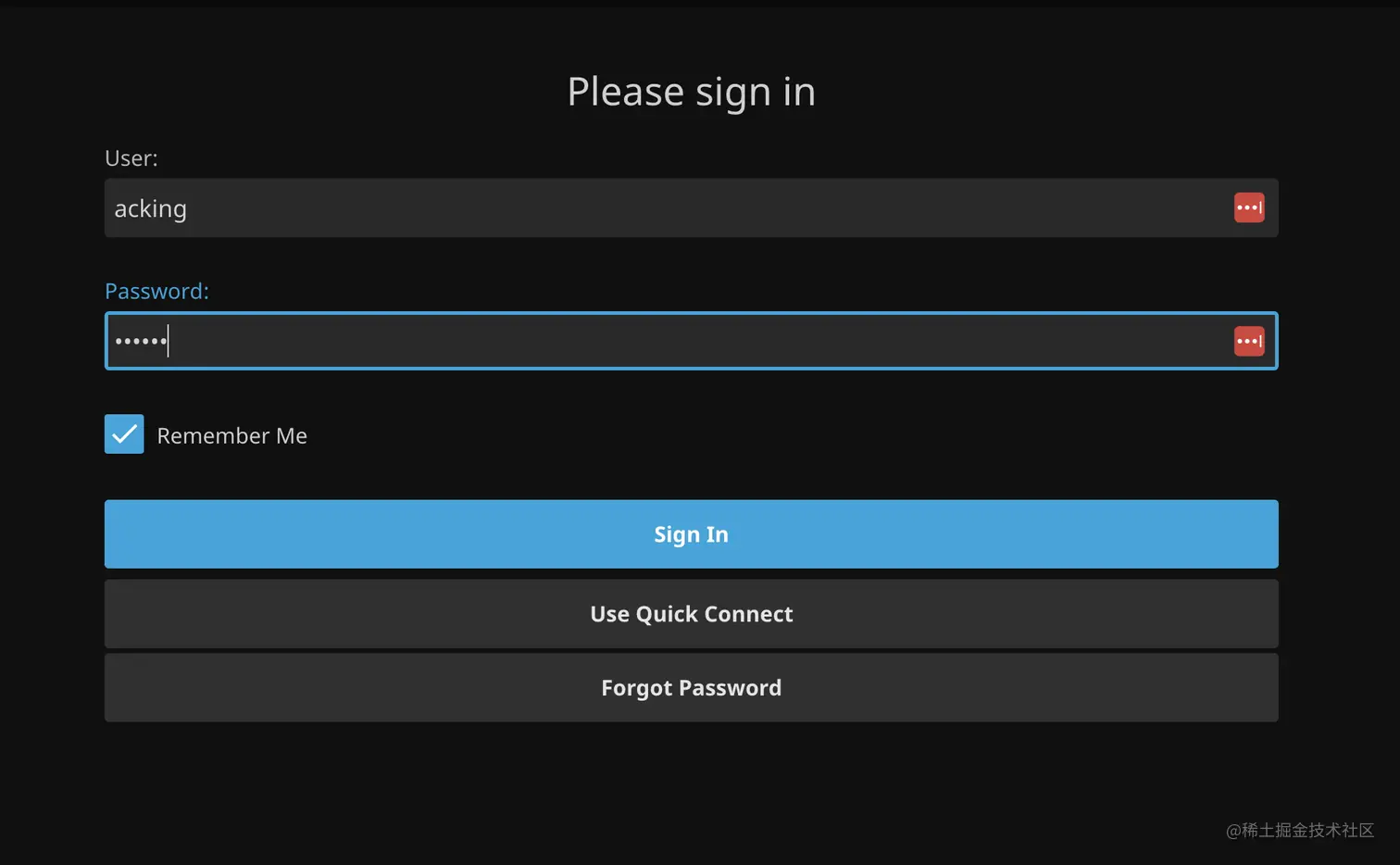Click the blank middle of the Password field
Viewport: 1400px width, 865px height.
(691, 341)
